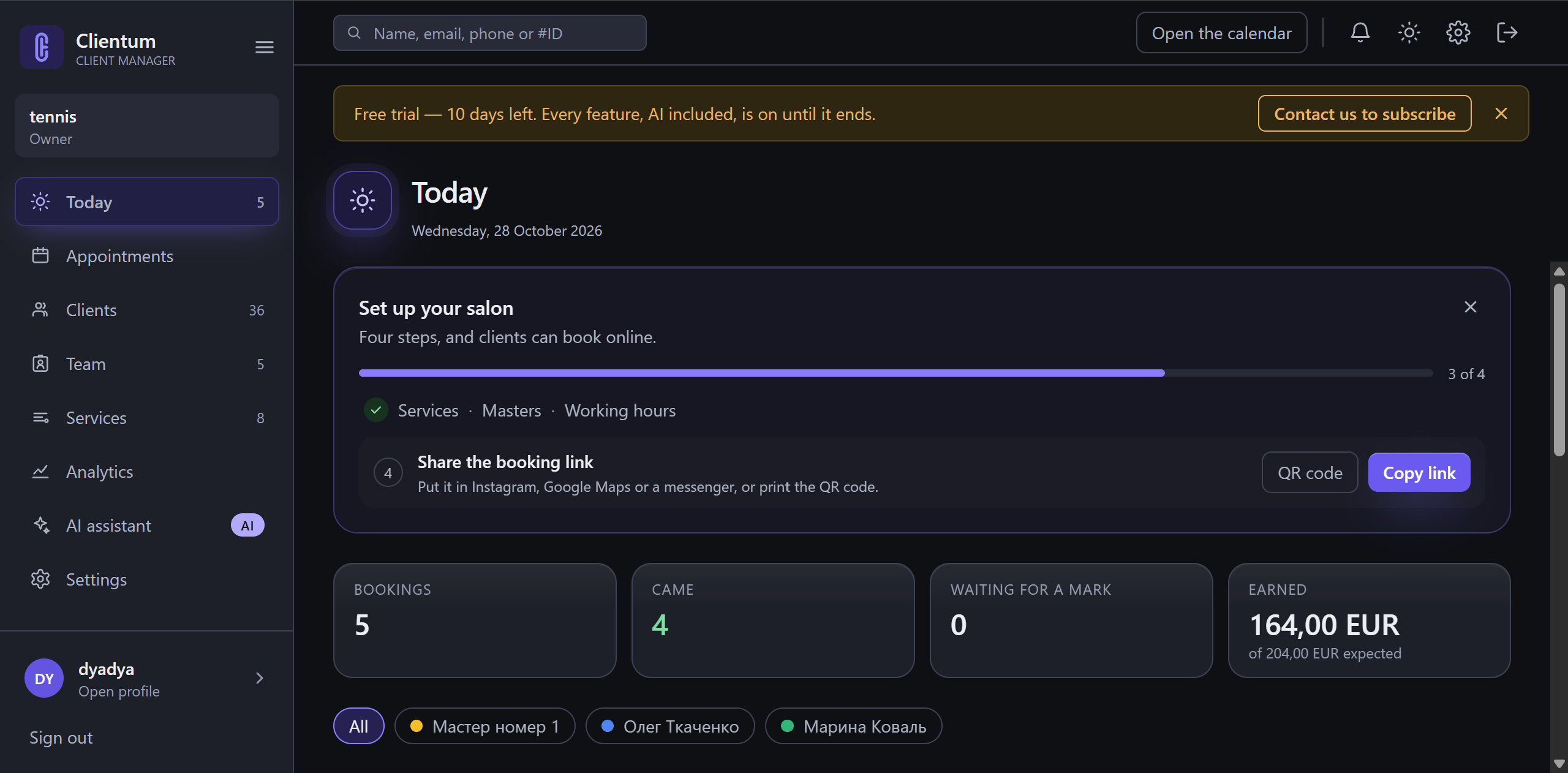Screen dimensions: 1568x773
Task: Go to Appointments in sidebar
Action: pyautogui.click(x=147, y=255)
